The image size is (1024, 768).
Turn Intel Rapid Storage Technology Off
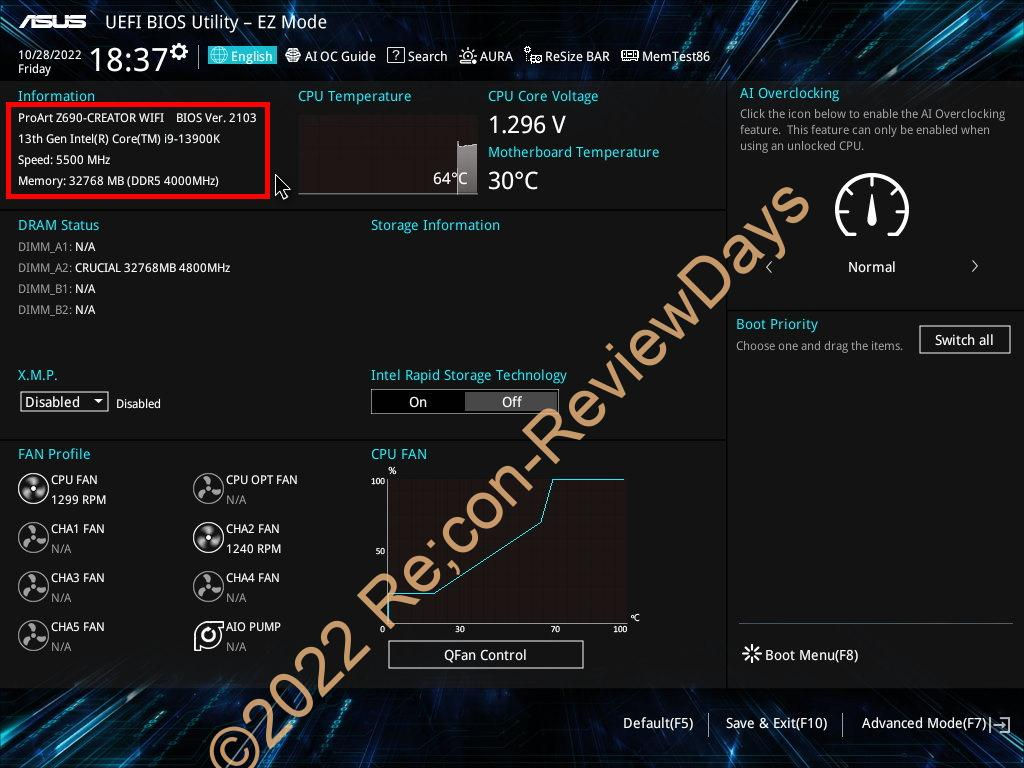tap(511, 402)
